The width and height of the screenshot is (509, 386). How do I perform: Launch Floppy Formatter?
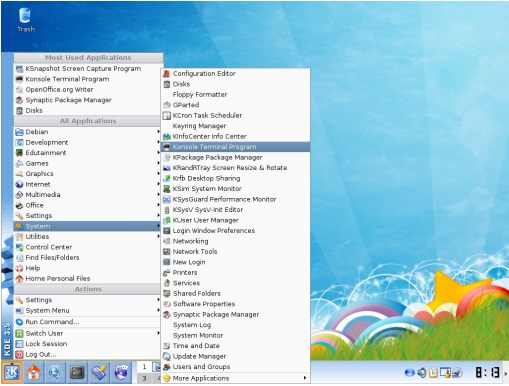[235, 95]
